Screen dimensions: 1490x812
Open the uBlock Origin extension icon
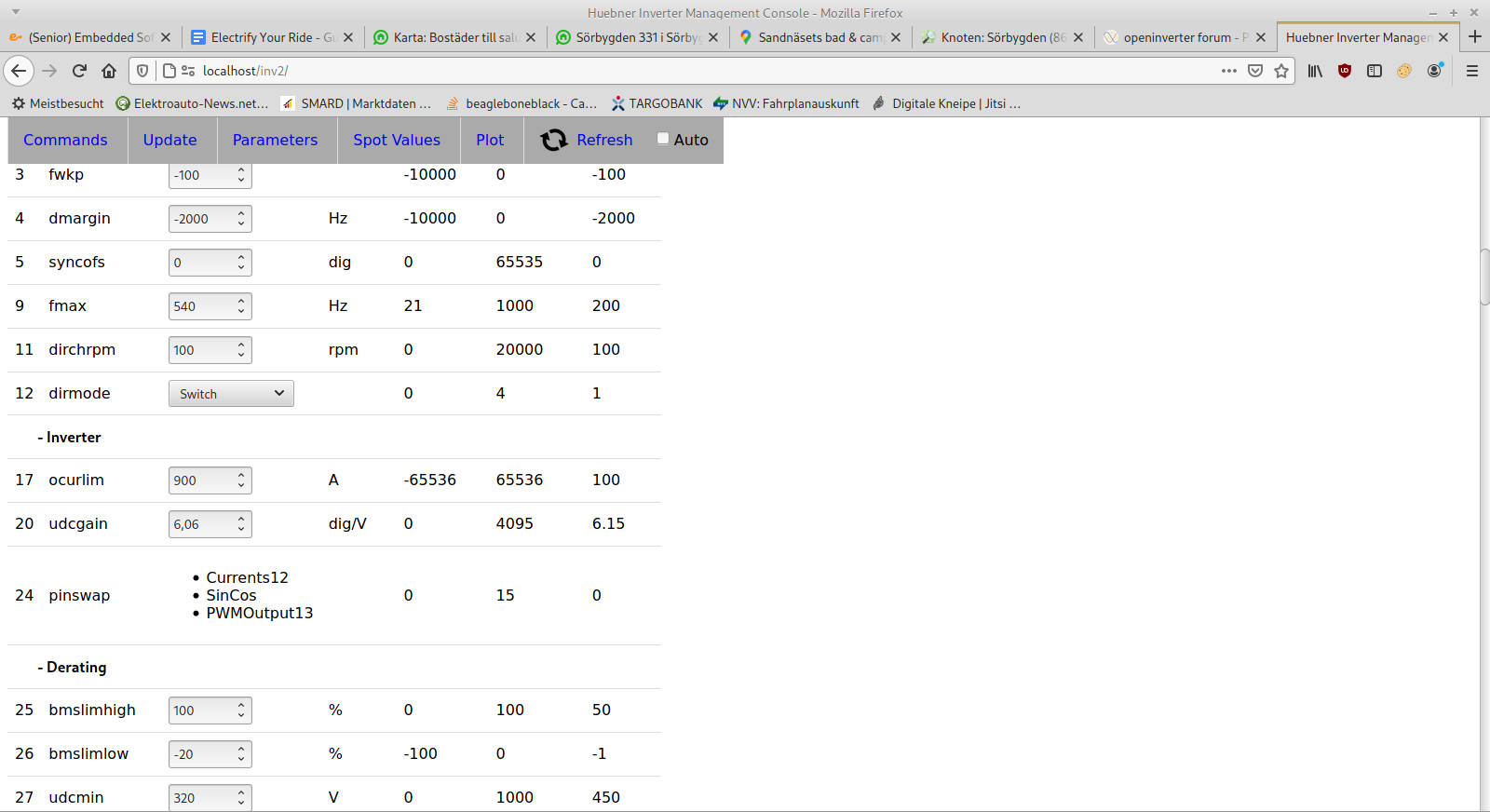pyautogui.click(x=1344, y=71)
